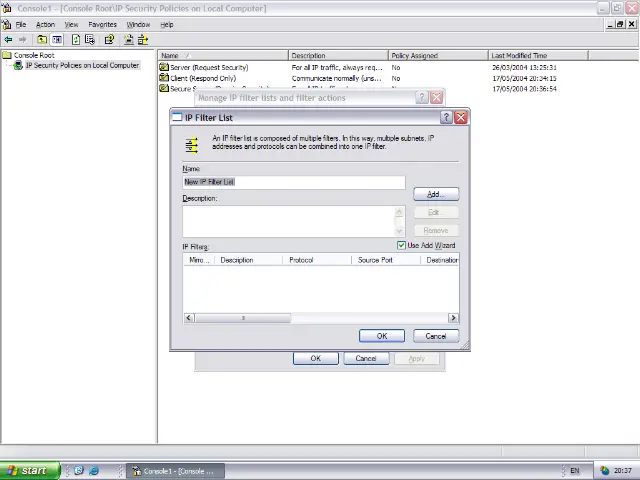Image resolution: width=640 pixels, height=480 pixels.
Task: Click the Start button
Action: [x=30, y=471]
